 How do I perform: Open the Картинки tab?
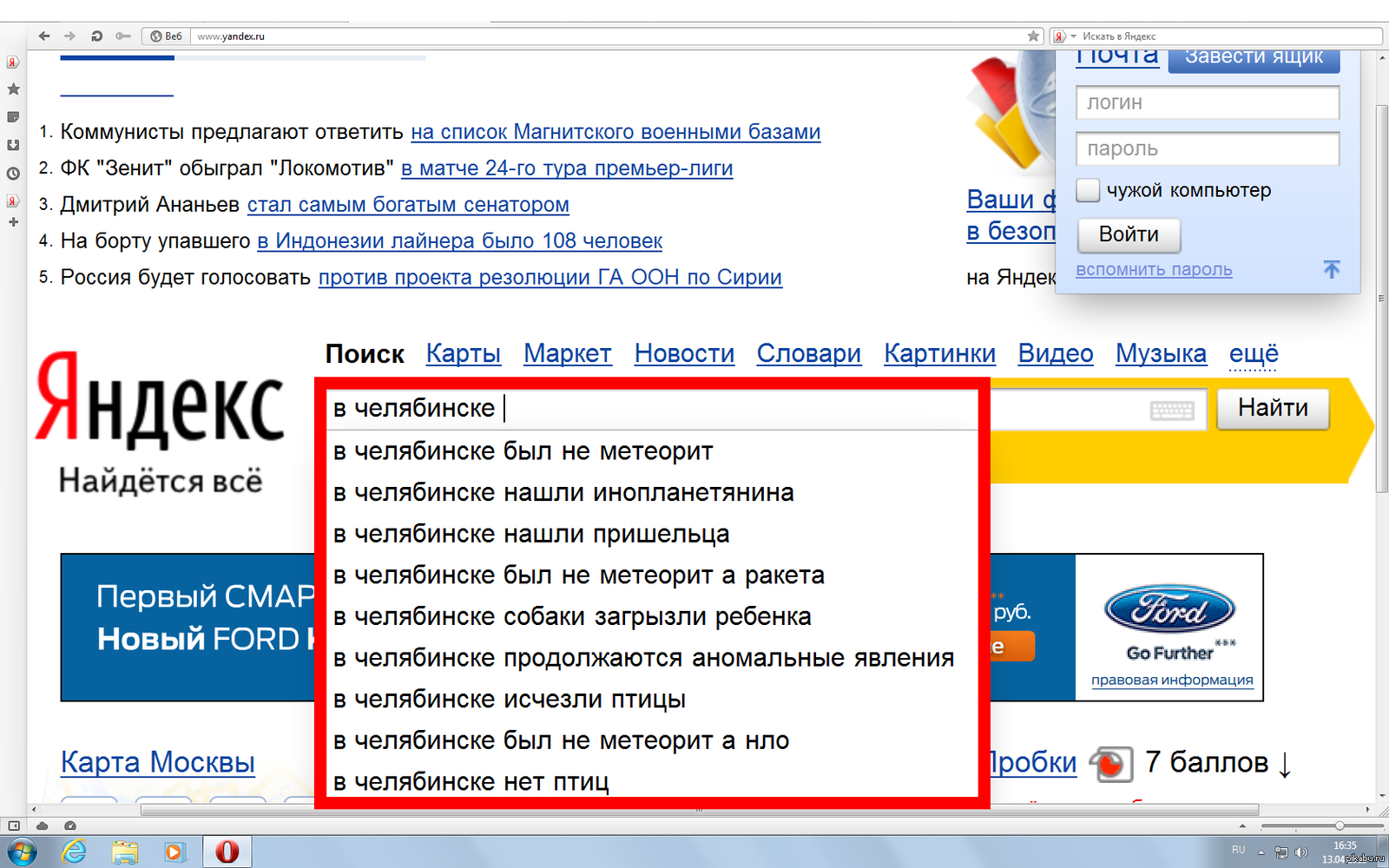click(x=939, y=354)
